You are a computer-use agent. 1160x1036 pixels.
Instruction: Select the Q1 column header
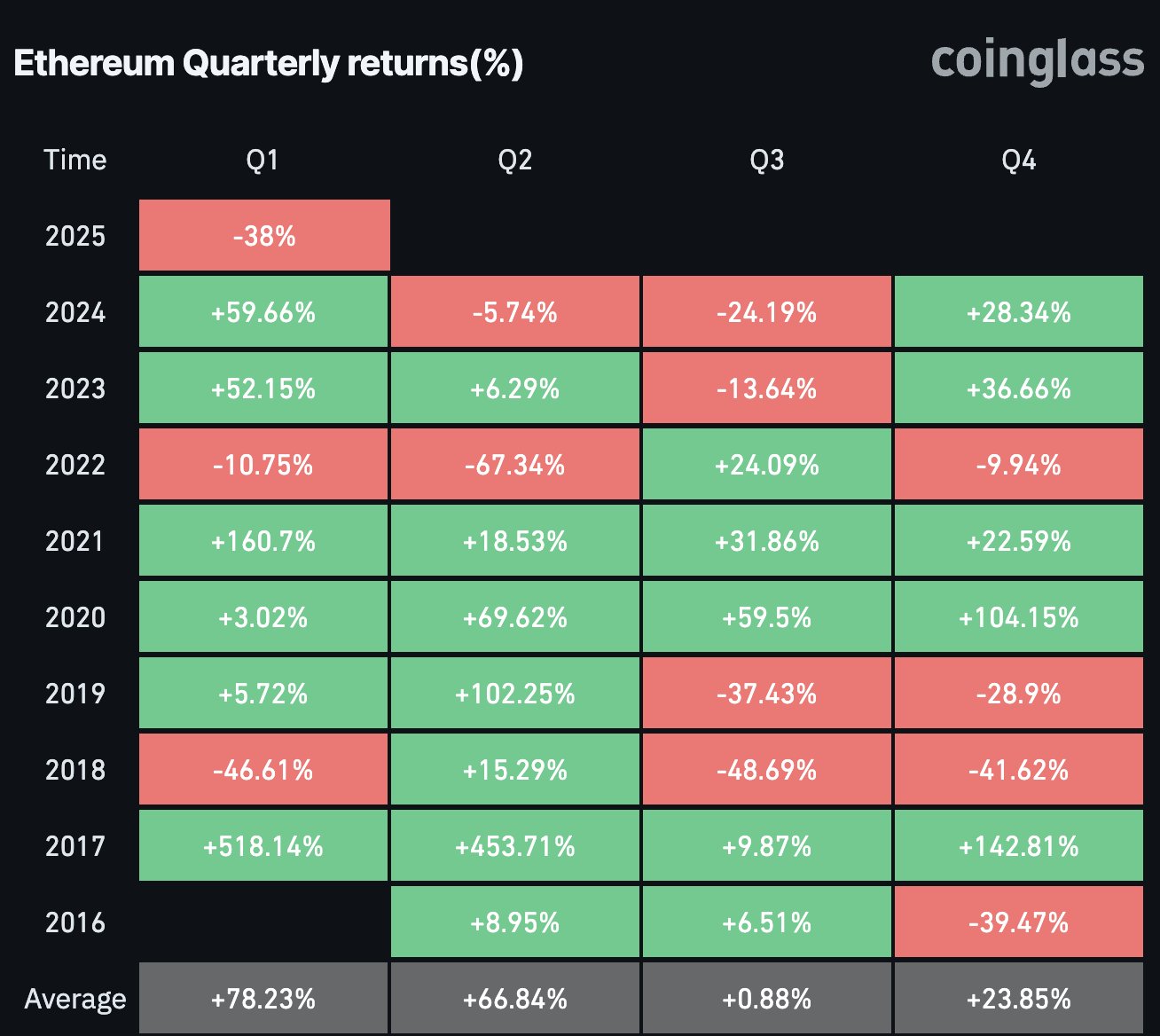263,160
